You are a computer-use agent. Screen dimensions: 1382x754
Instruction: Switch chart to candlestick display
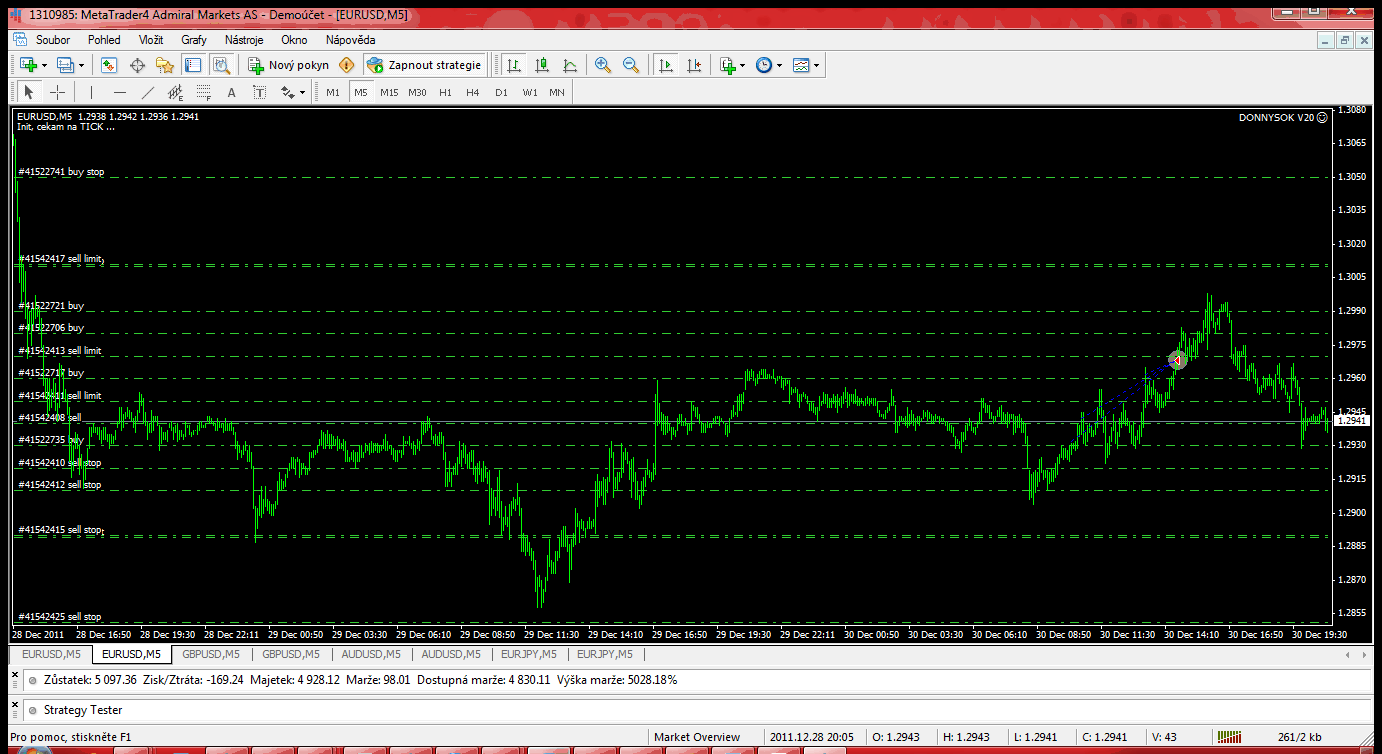pyautogui.click(x=542, y=65)
